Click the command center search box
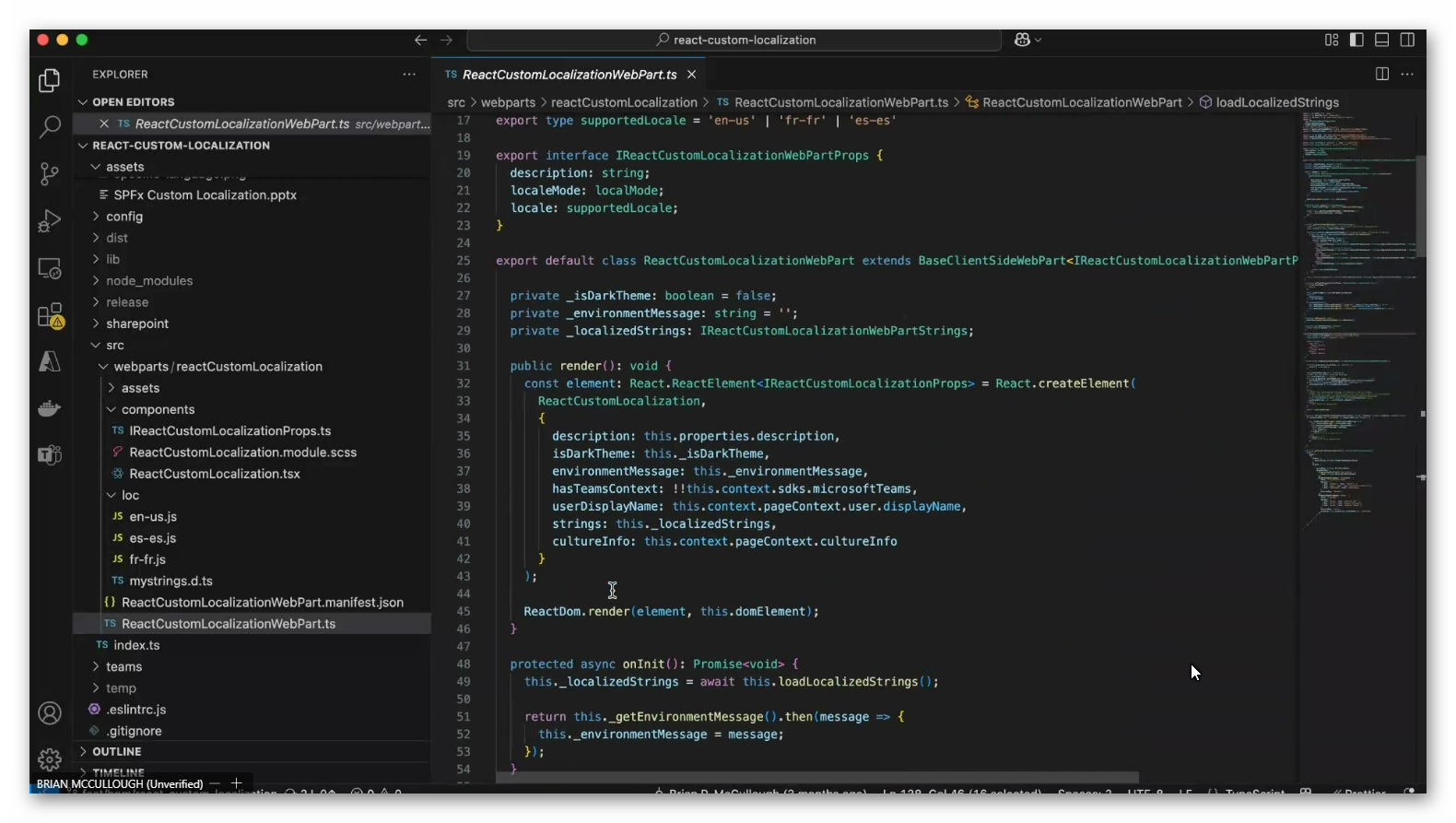 [734, 40]
